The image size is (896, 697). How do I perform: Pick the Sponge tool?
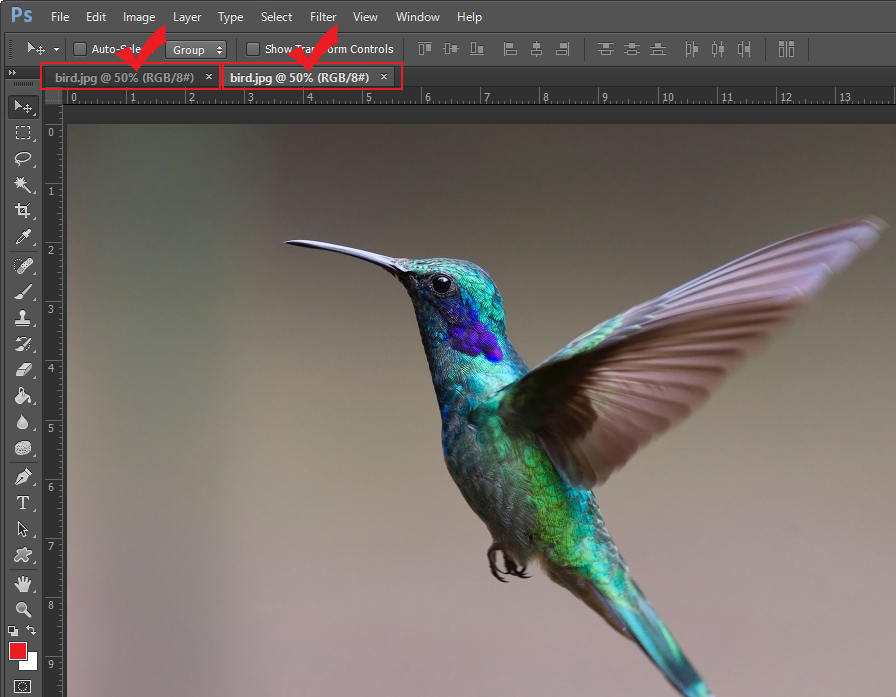tap(23, 448)
